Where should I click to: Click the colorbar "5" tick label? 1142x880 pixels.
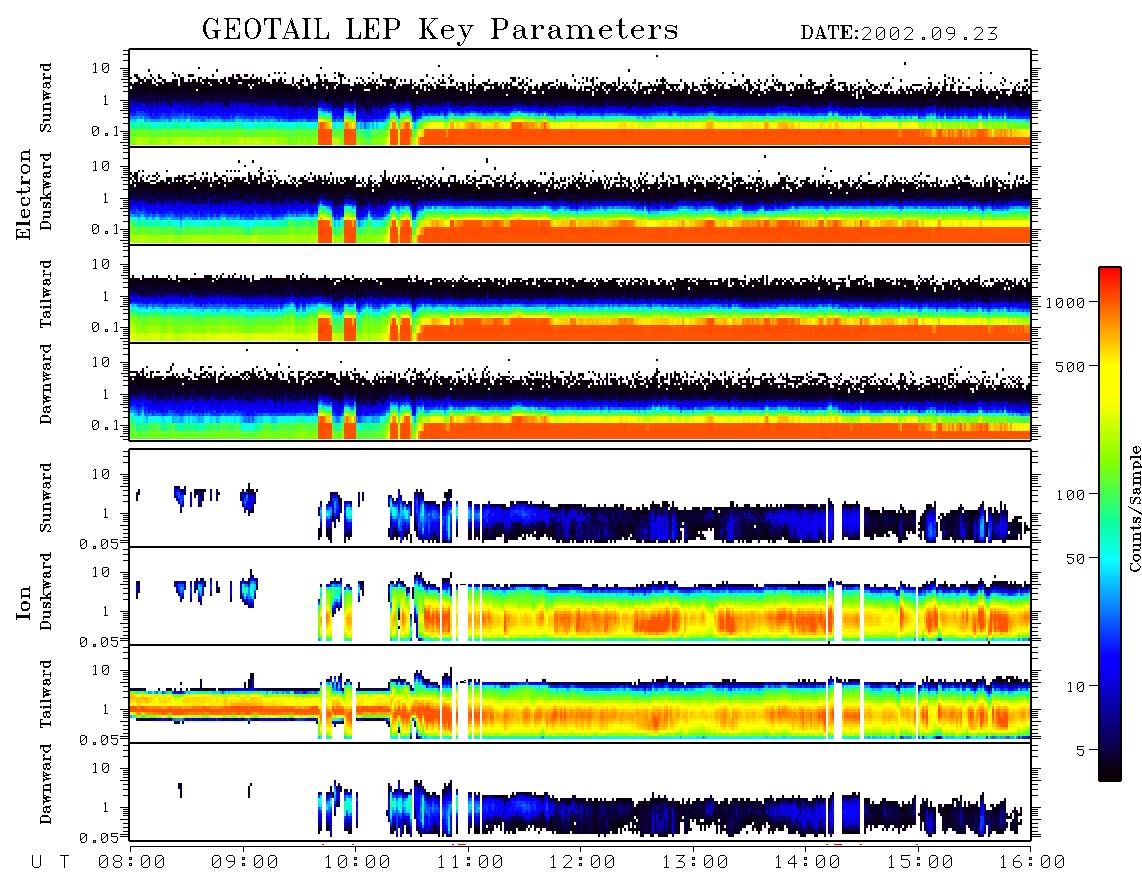pyautogui.click(x=1080, y=750)
